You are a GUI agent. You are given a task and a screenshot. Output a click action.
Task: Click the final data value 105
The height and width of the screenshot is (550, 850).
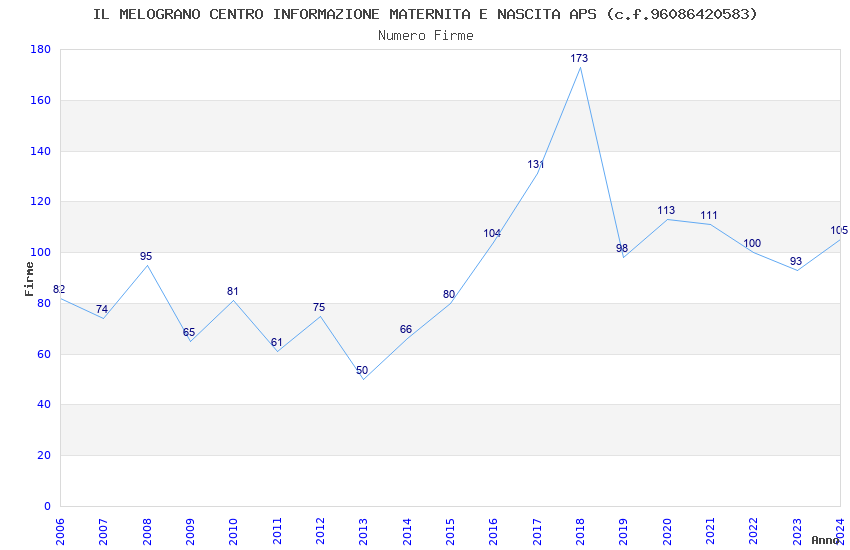coord(839,231)
